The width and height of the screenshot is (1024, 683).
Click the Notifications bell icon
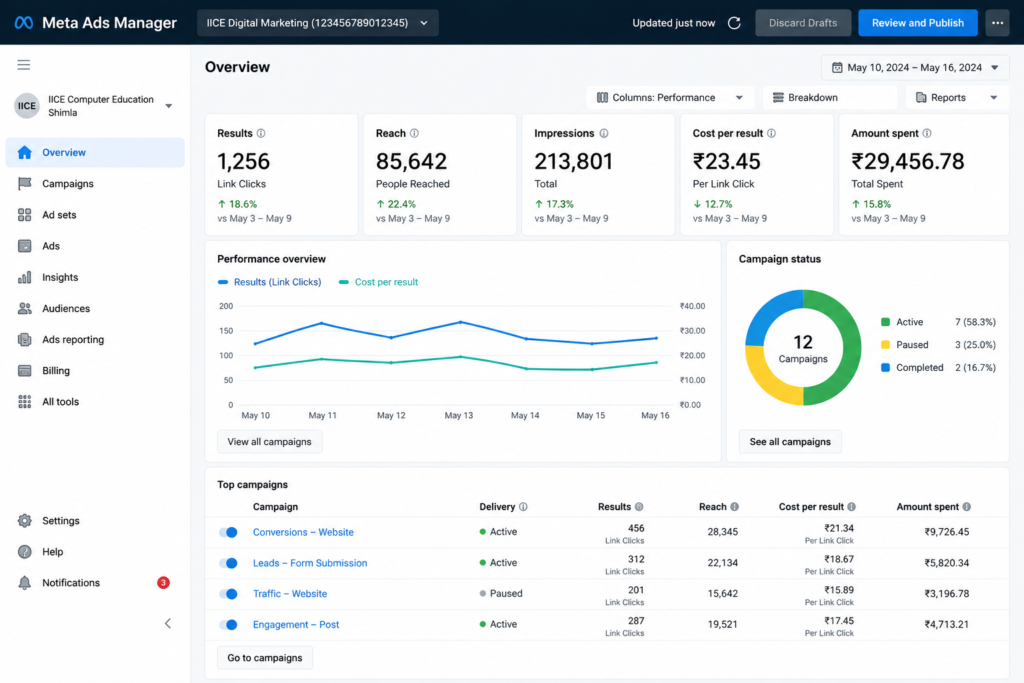[25, 582]
